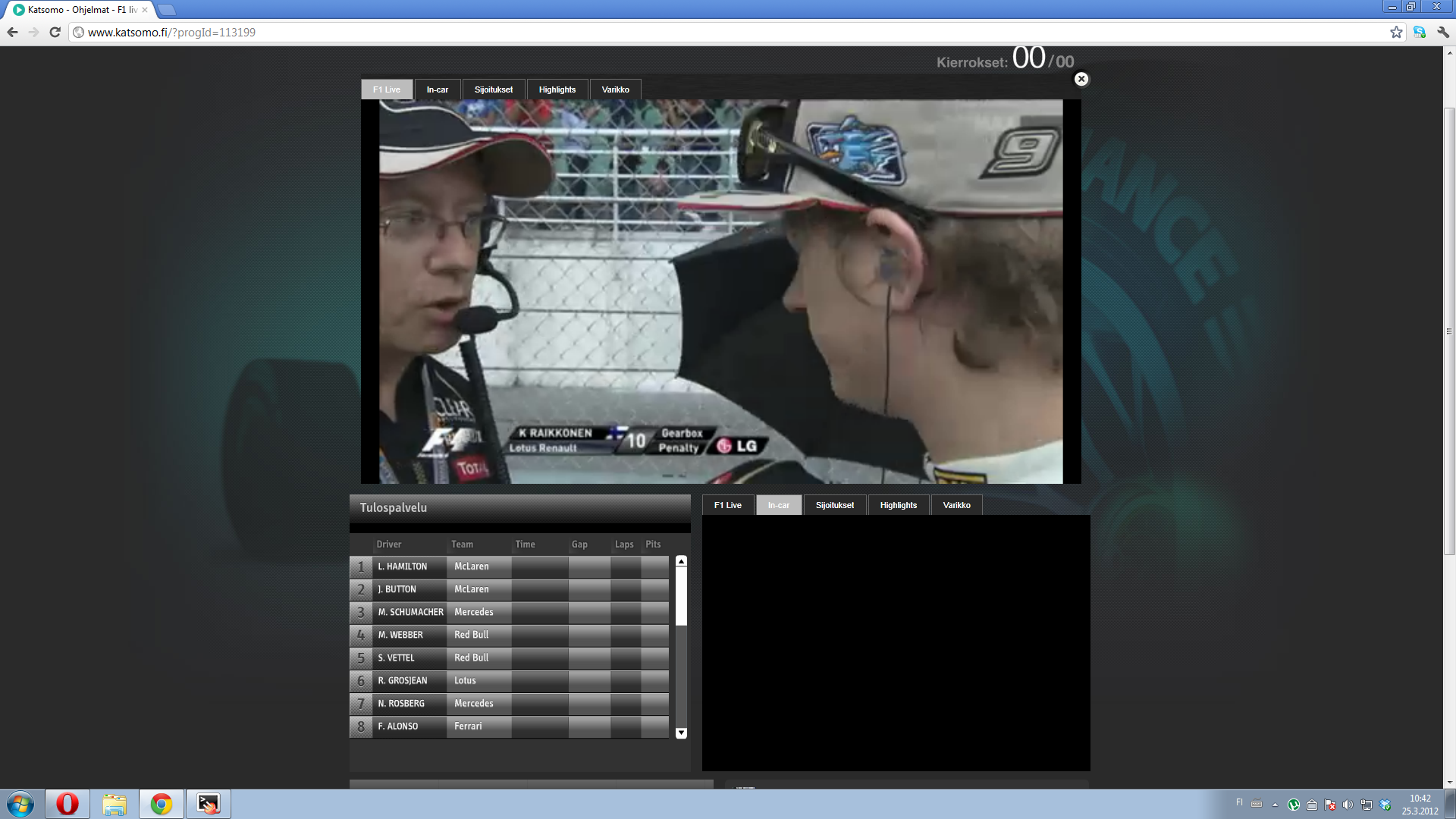
Task: Click the volume speaker tray icon
Action: pyautogui.click(x=1348, y=805)
